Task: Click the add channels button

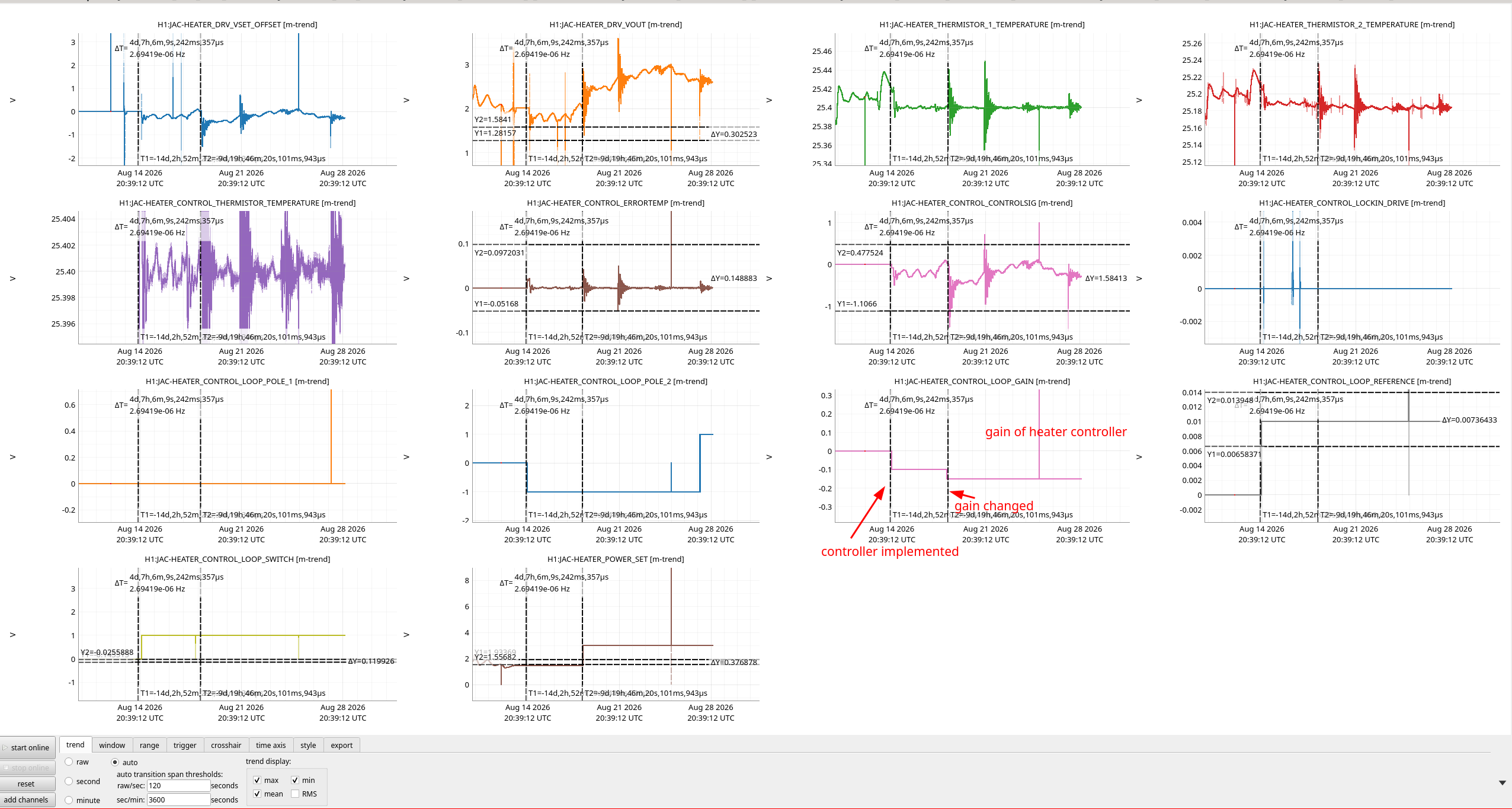Action: pos(27,800)
